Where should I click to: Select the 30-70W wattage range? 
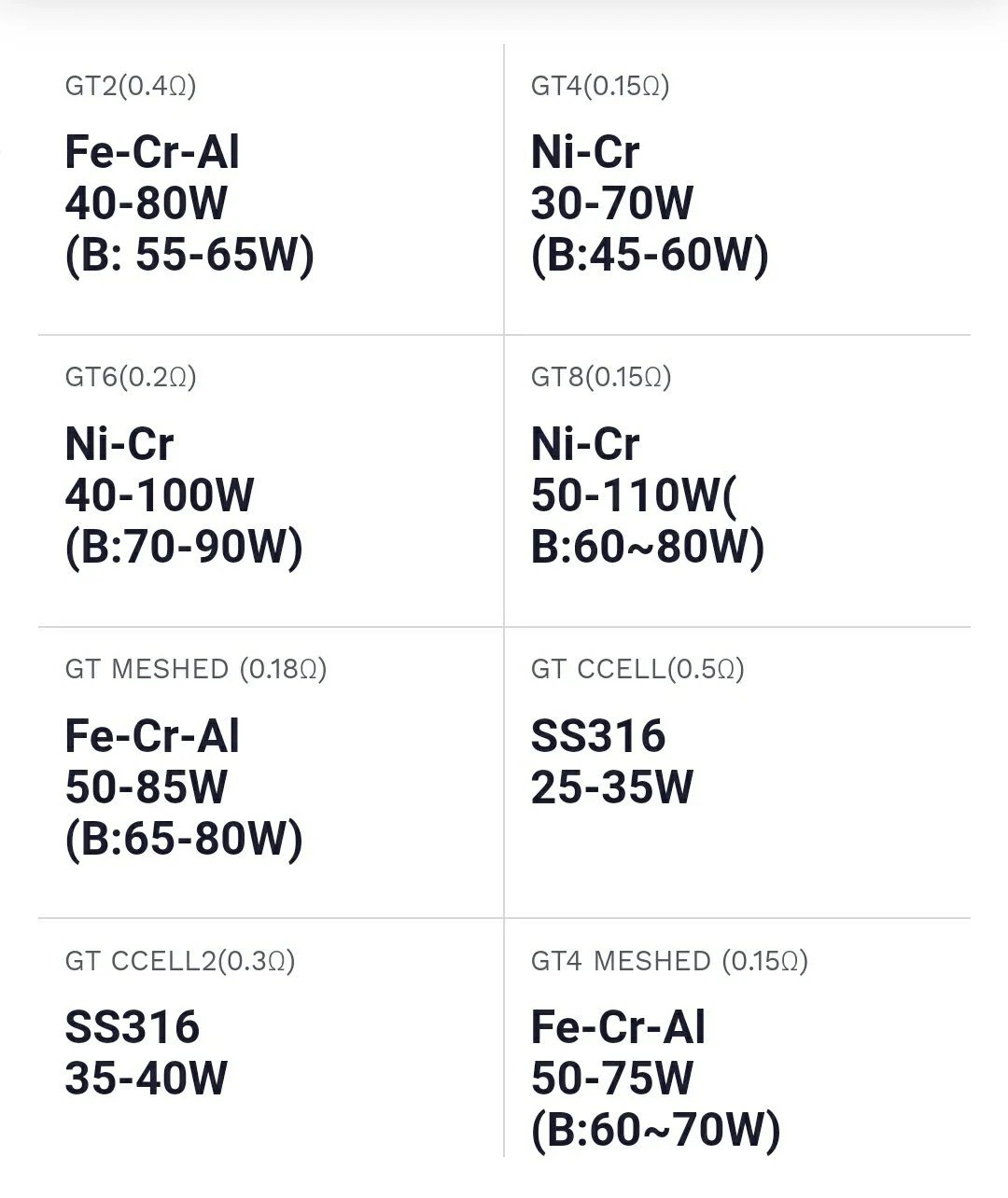(x=612, y=203)
